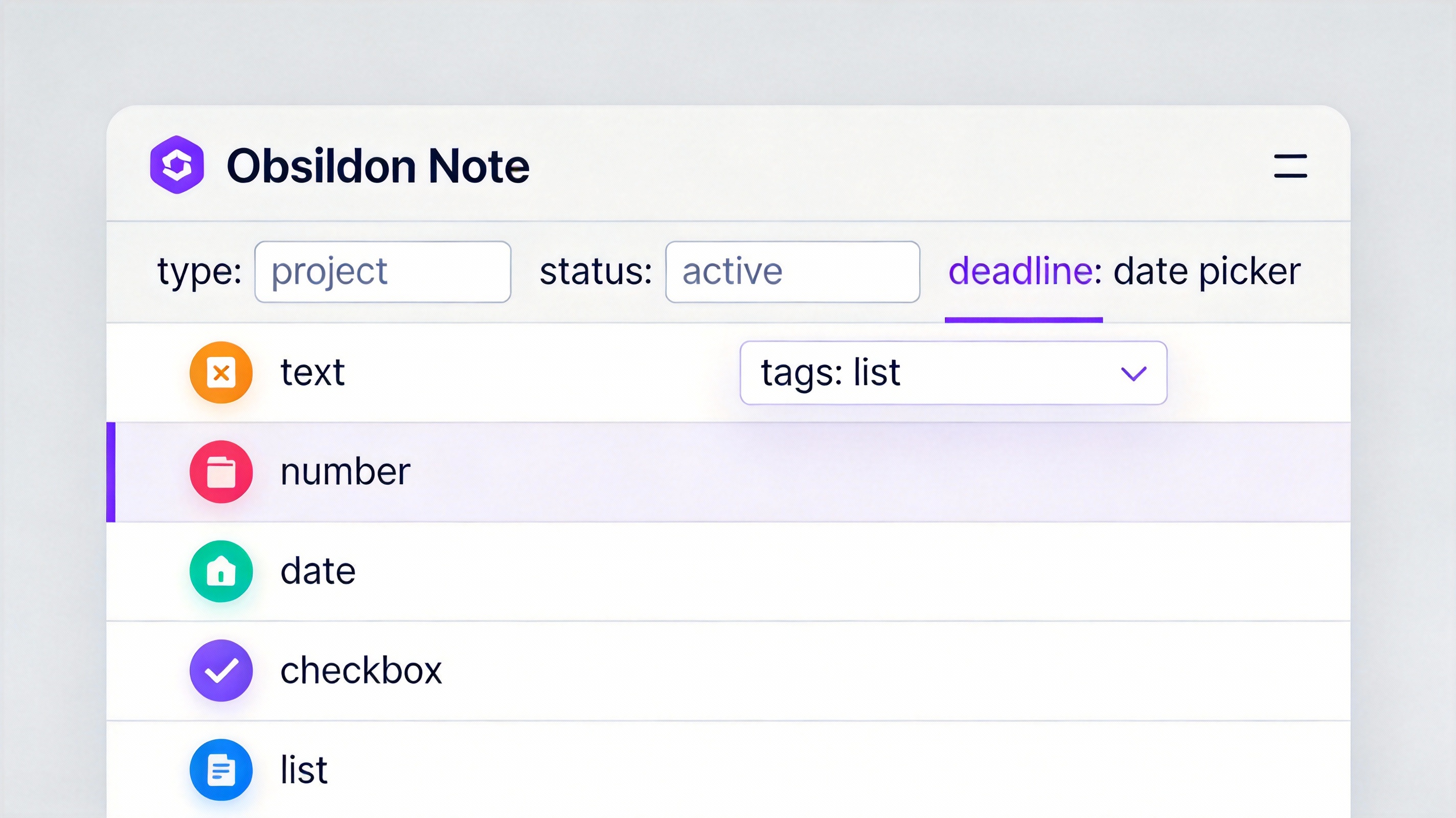The width and height of the screenshot is (1456, 818).
Task: Click the orange X icon beside text
Action: click(x=221, y=373)
